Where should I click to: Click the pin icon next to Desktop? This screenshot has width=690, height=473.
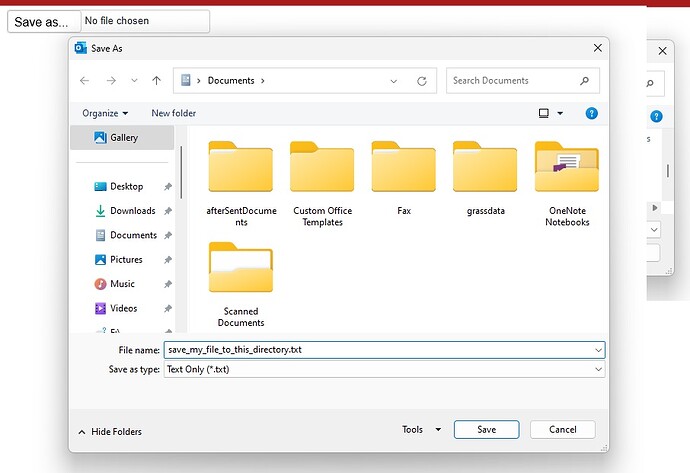pos(168,187)
